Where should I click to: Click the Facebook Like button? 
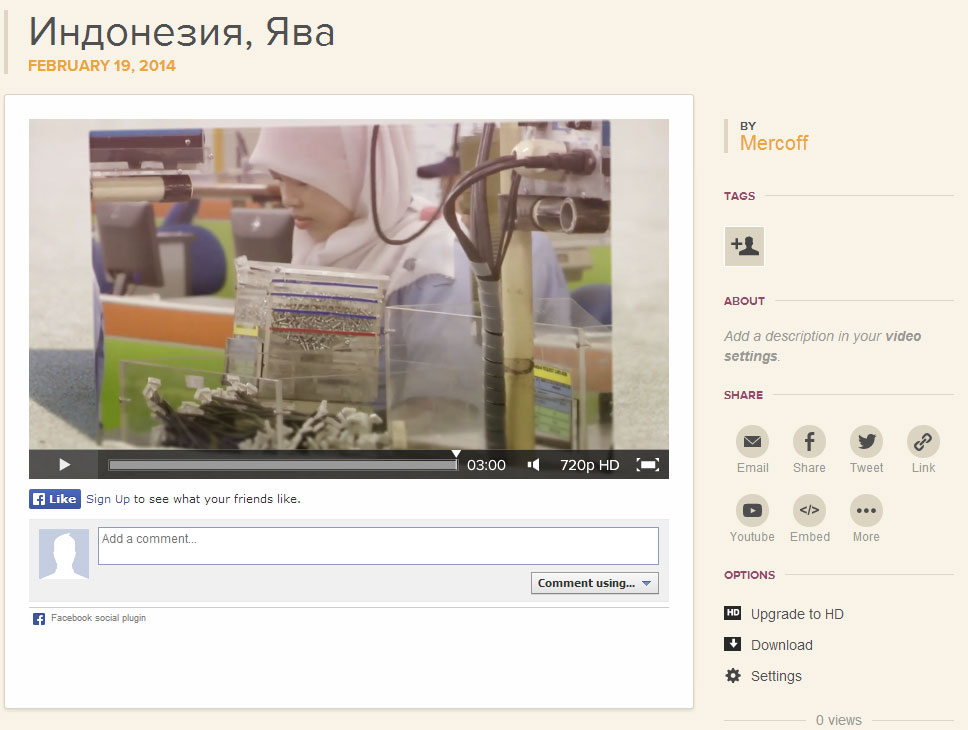coord(55,499)
